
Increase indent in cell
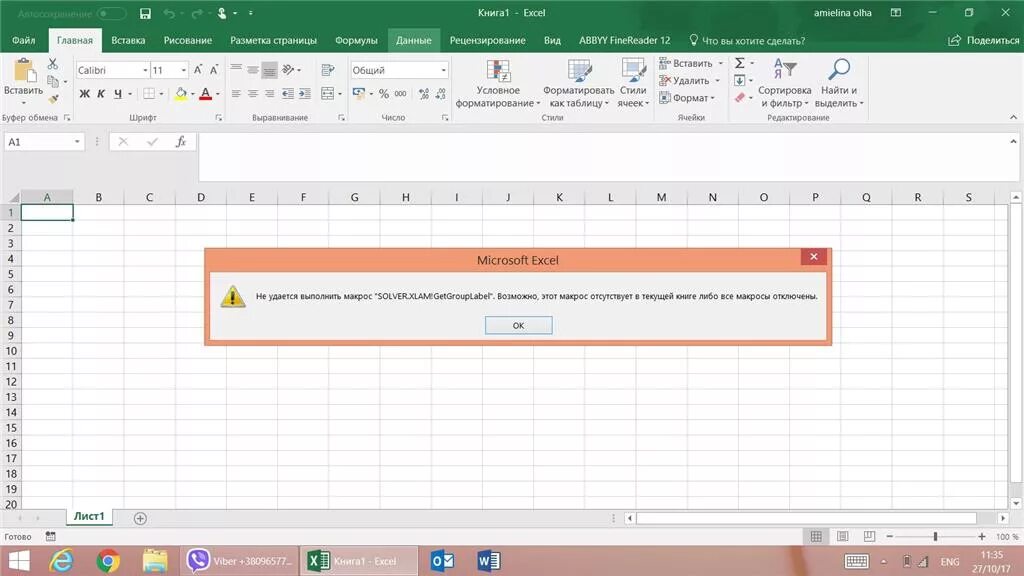coord(304,94)
